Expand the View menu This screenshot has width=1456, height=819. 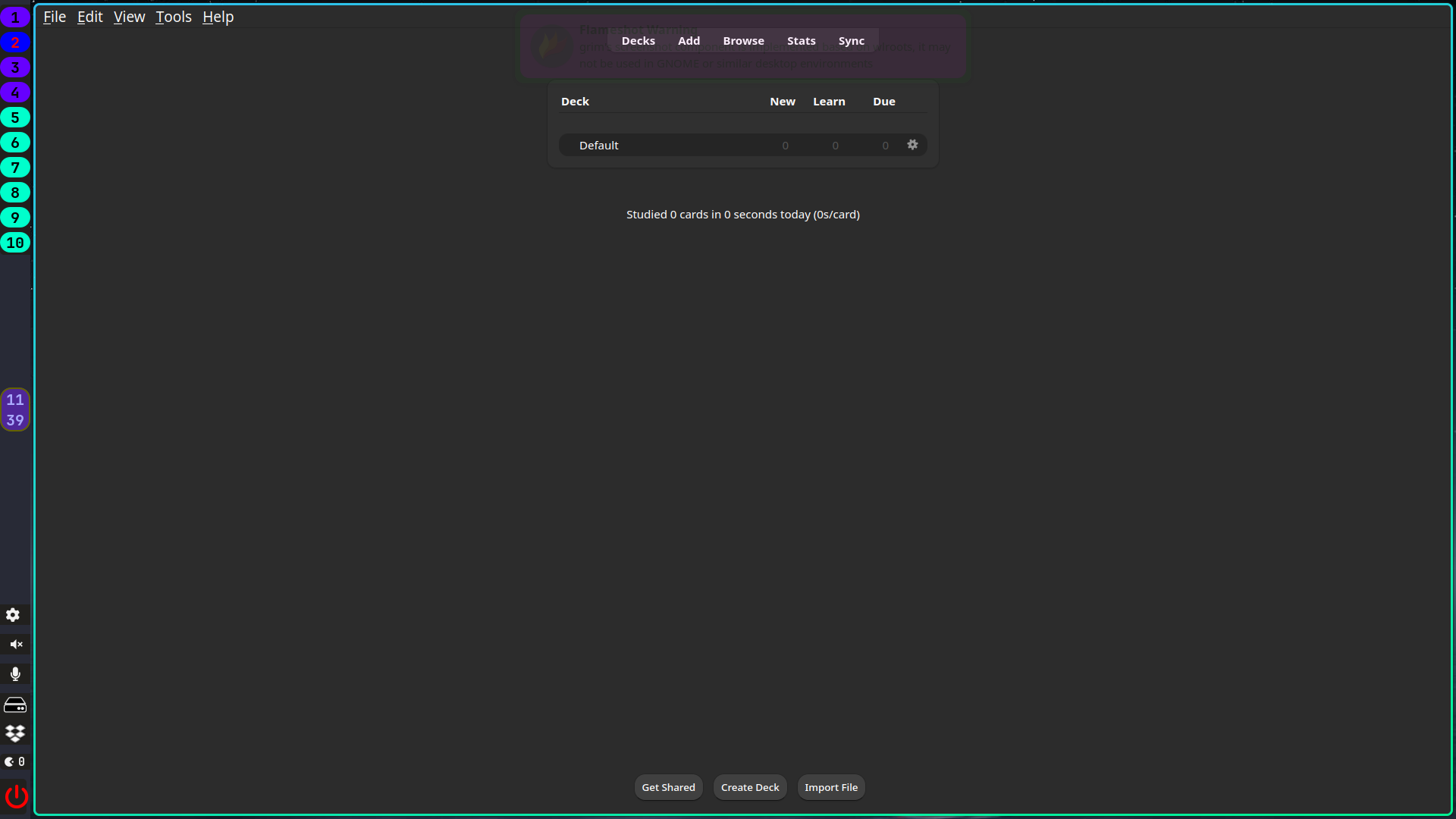pyautogui.click(x=129, y=17)
